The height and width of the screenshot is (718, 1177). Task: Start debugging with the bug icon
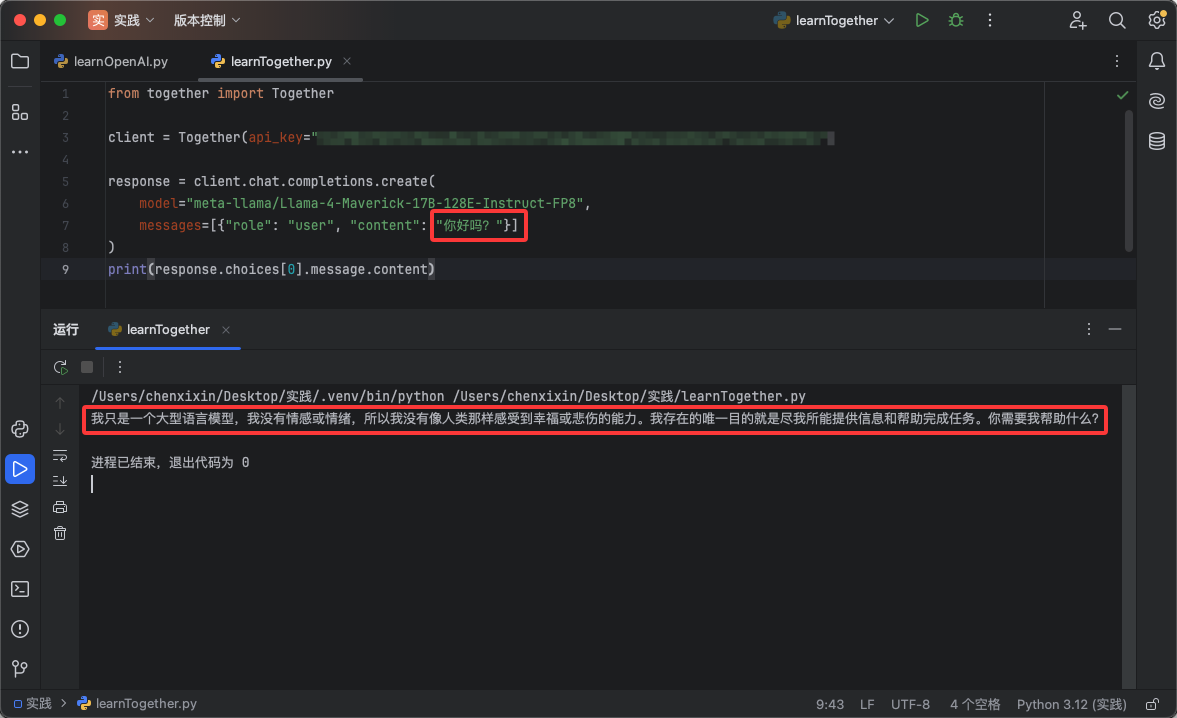coord(956,20)
